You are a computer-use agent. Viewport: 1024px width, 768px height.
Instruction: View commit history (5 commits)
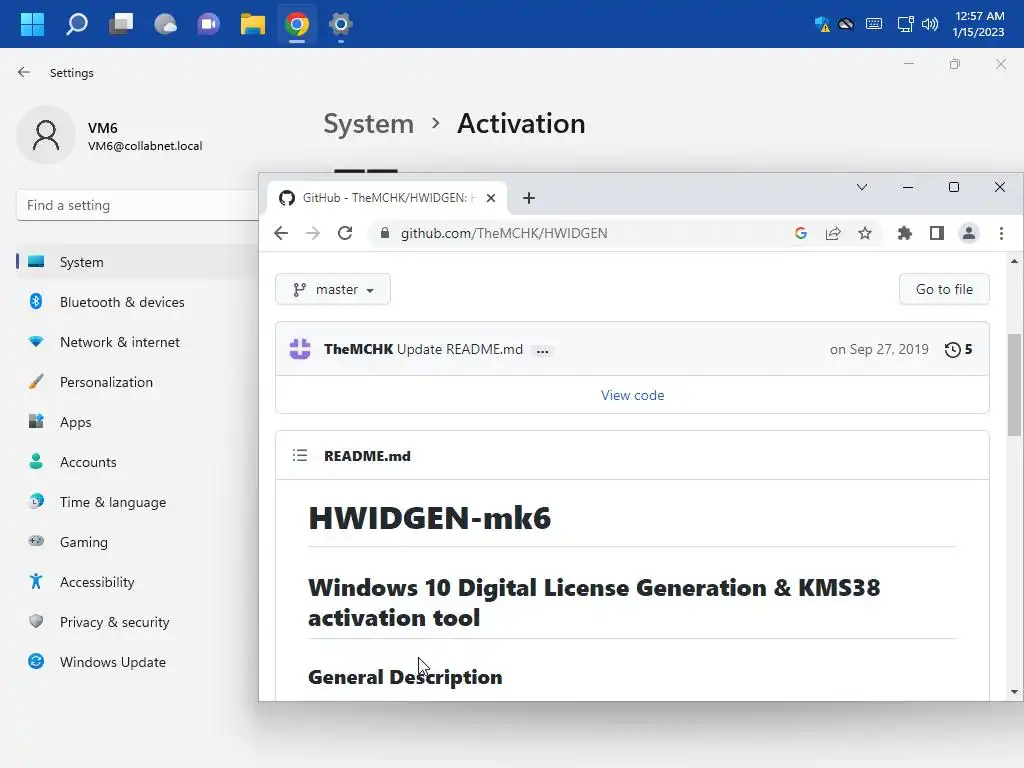coord(958,349)
